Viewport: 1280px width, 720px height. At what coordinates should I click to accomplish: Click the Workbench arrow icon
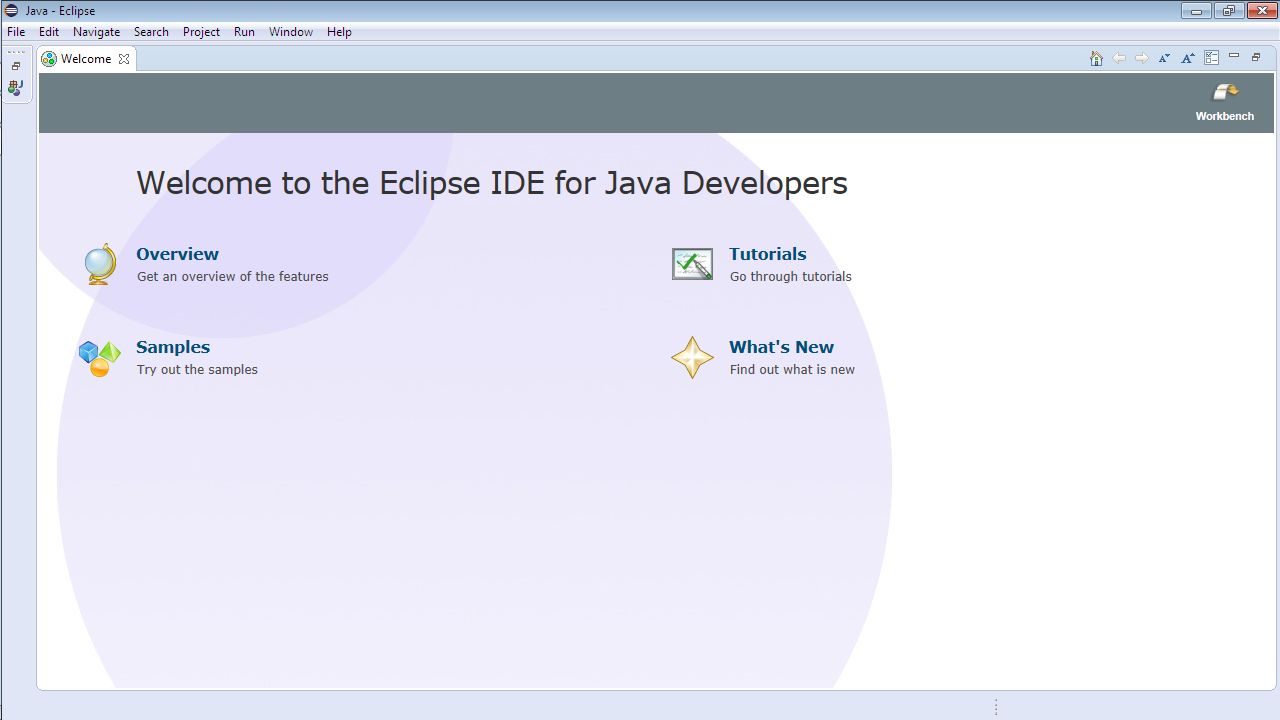[x=1225, y=93]
